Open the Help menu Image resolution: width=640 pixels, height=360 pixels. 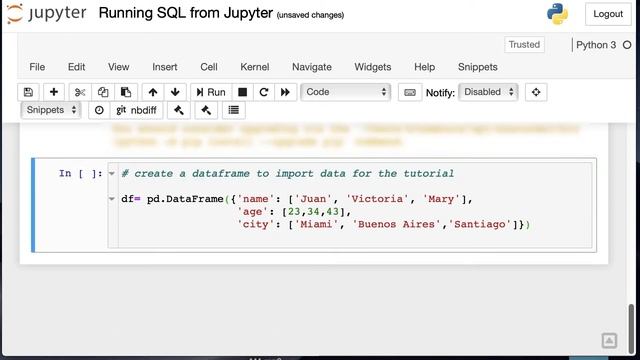[424, 67]
